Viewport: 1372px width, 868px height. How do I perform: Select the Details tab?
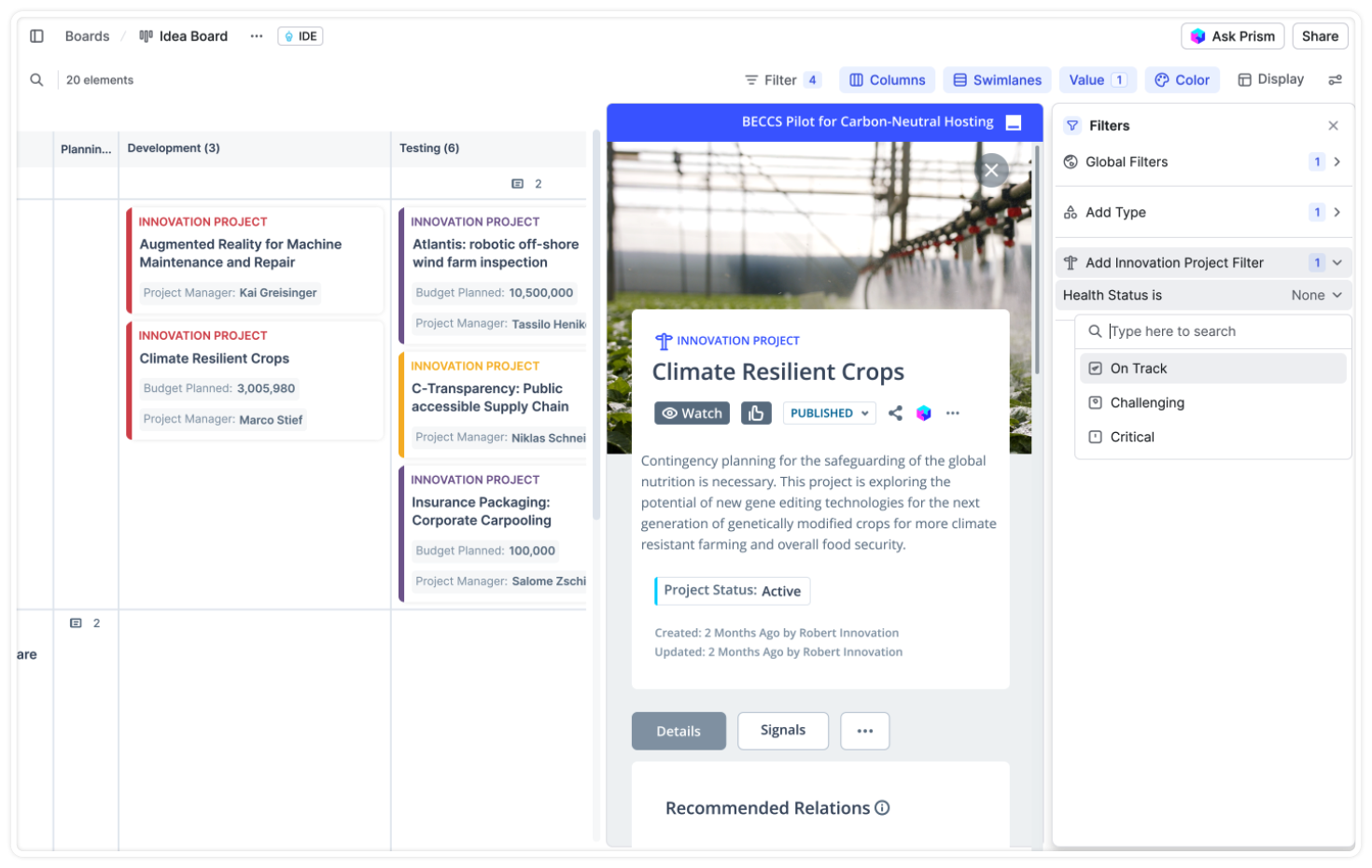coord(679,732)
